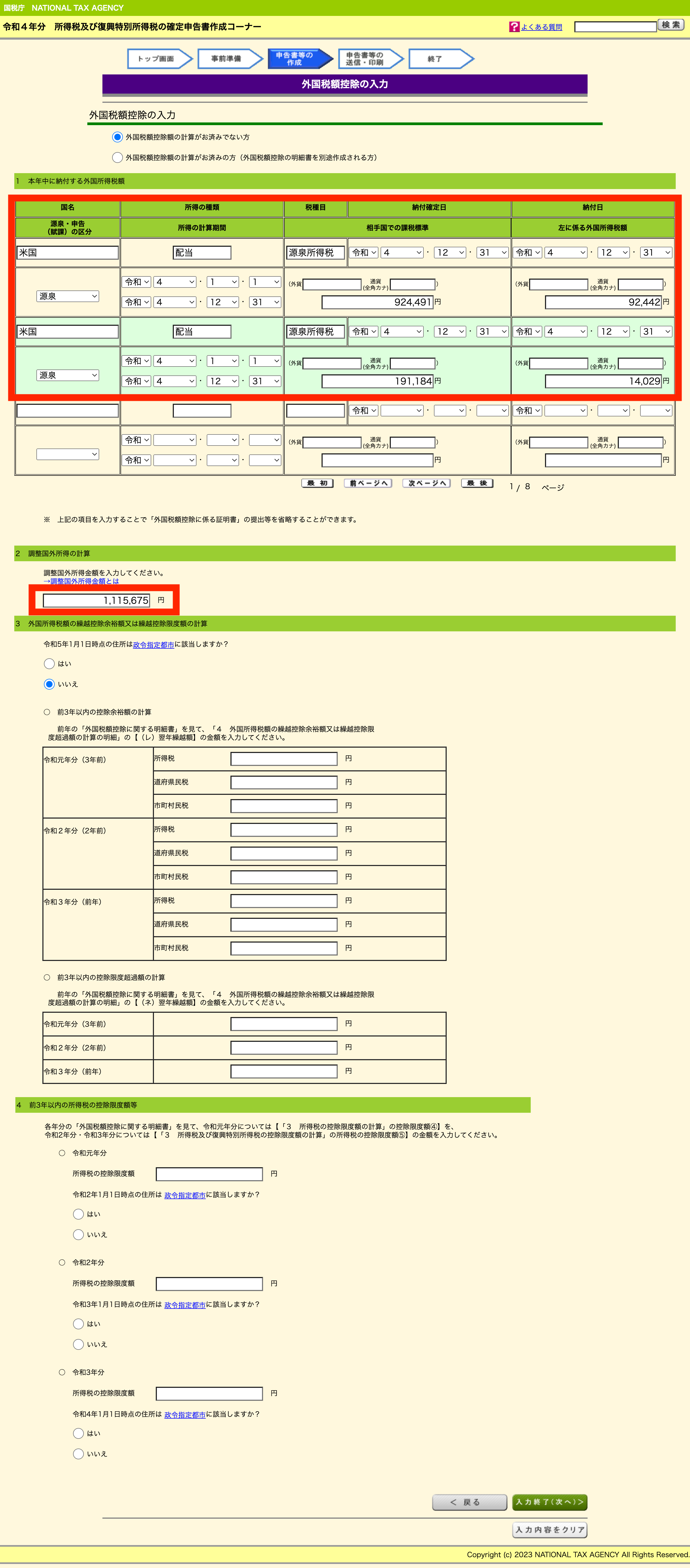Click the red question mark FAQ icon
Image resolution: width=690 pixels, height=1568 pixels.
tap(514, 27)
